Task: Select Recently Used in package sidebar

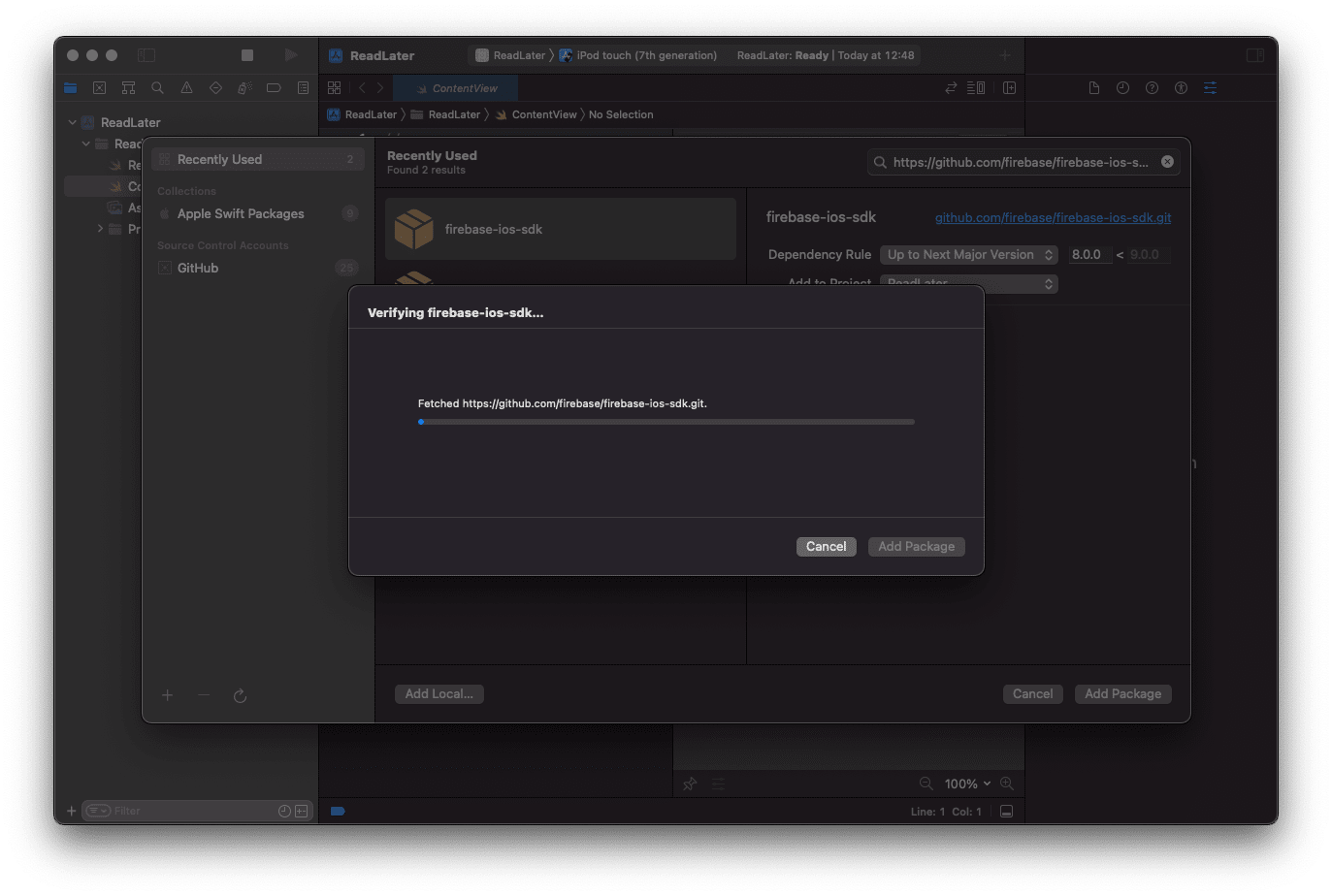Action: tap(257, 159)
